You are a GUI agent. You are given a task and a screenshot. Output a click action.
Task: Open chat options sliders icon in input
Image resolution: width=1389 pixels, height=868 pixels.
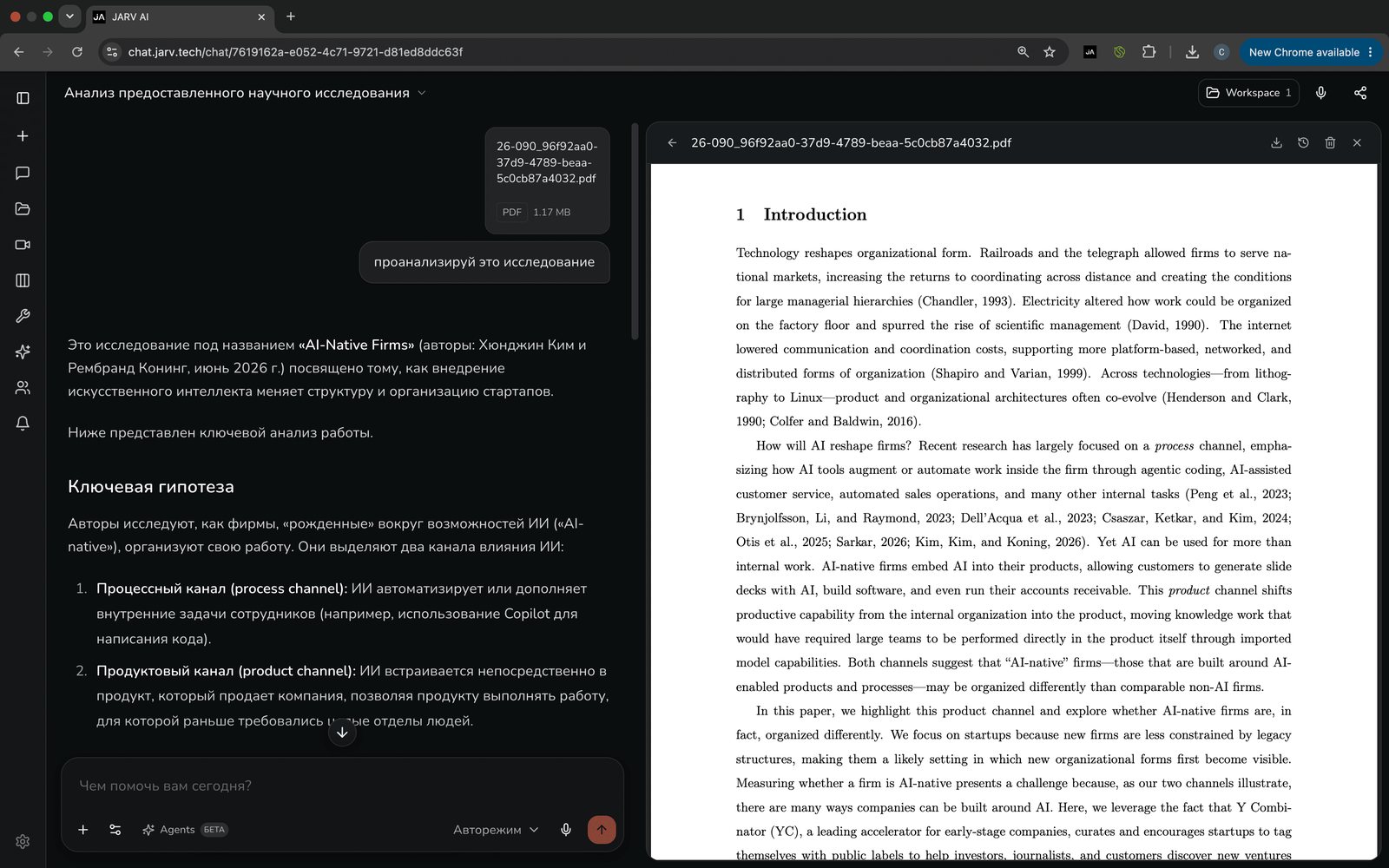point(115,830)
